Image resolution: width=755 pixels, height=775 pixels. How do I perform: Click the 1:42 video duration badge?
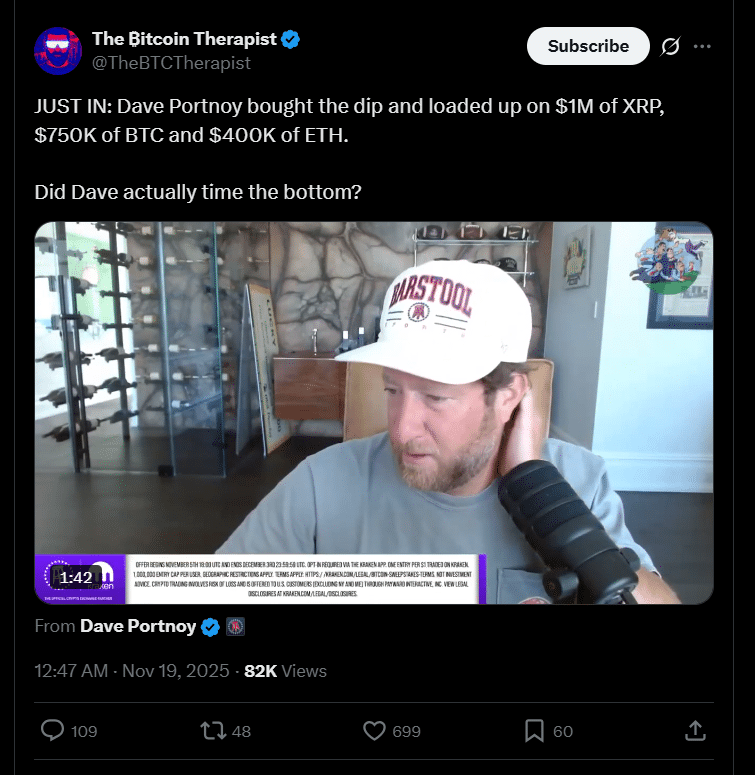click(x=76, y=577)
